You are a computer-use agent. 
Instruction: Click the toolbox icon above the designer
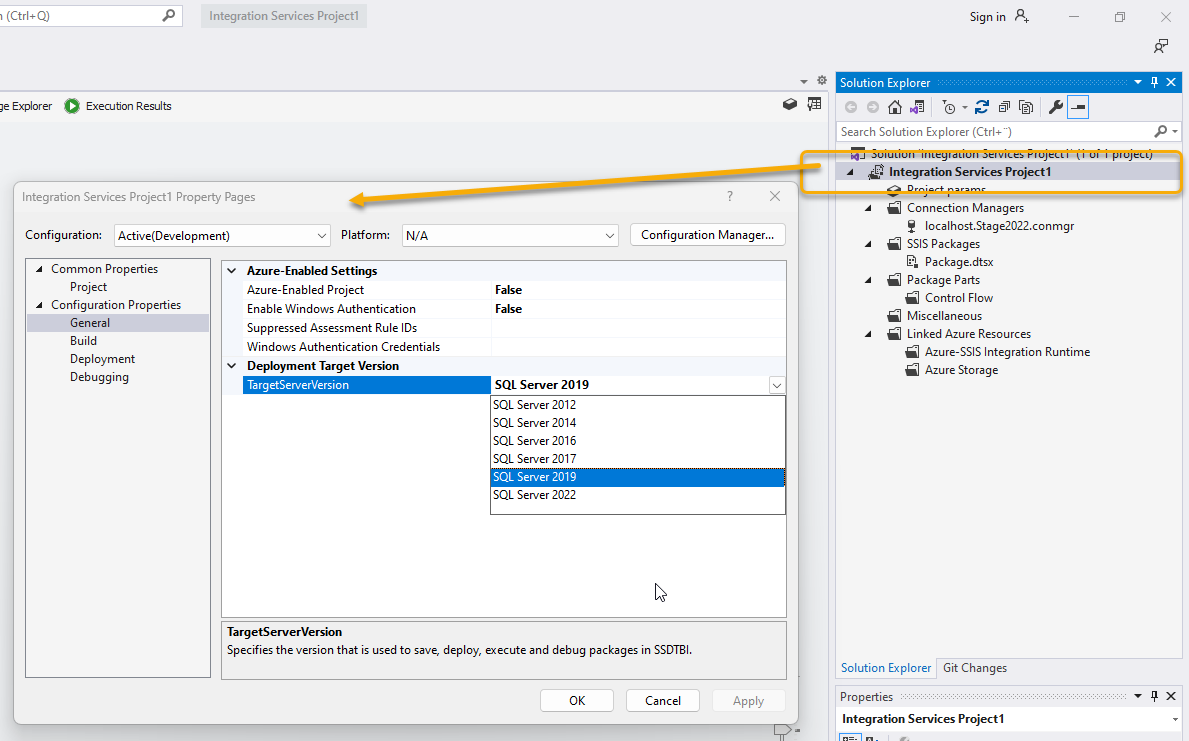click(x=789, y=105)
